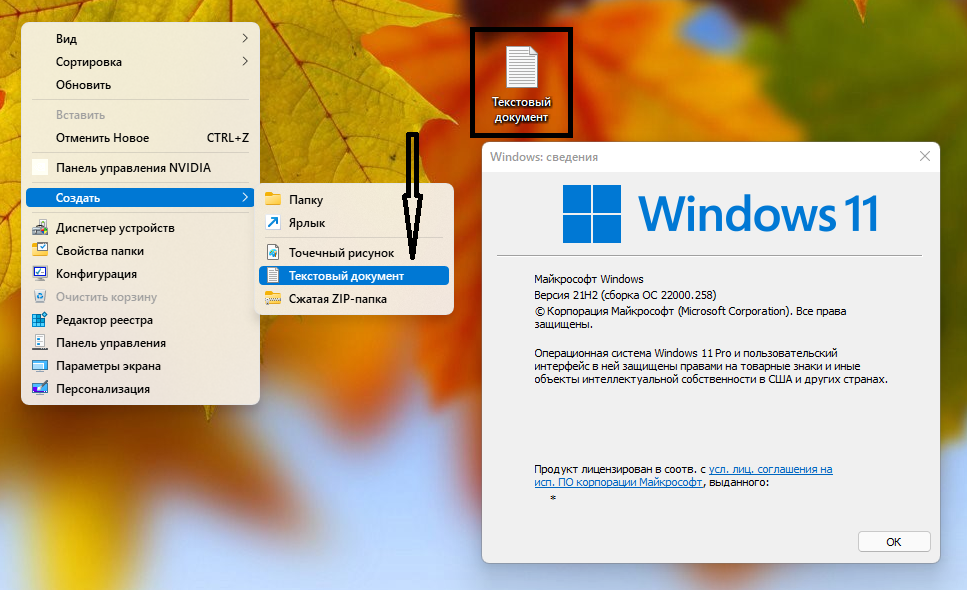The height and width of the screenshot is (590, 967).
Task: Open the Вид menu entry
Action: coord(141,38)
